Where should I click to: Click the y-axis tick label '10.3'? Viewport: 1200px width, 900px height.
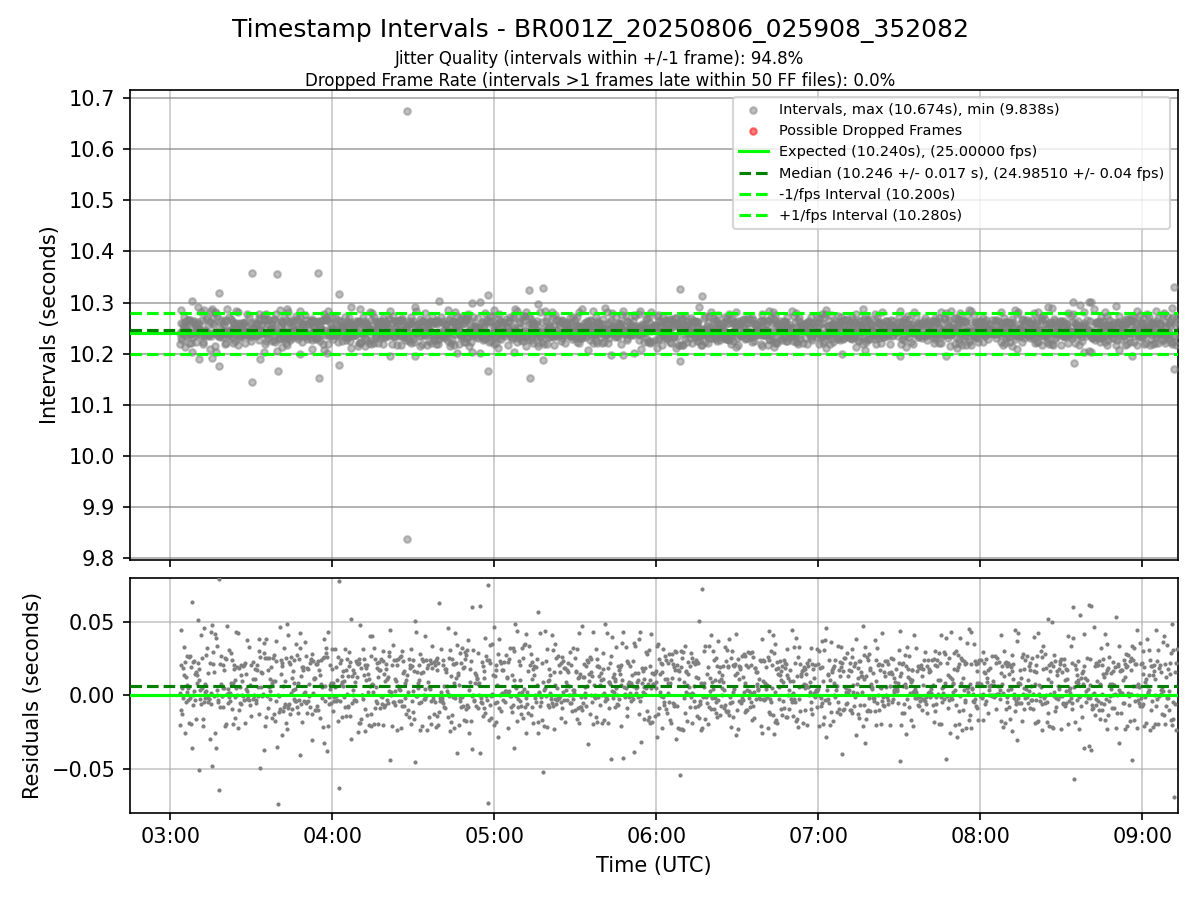[x=94, y=303]
